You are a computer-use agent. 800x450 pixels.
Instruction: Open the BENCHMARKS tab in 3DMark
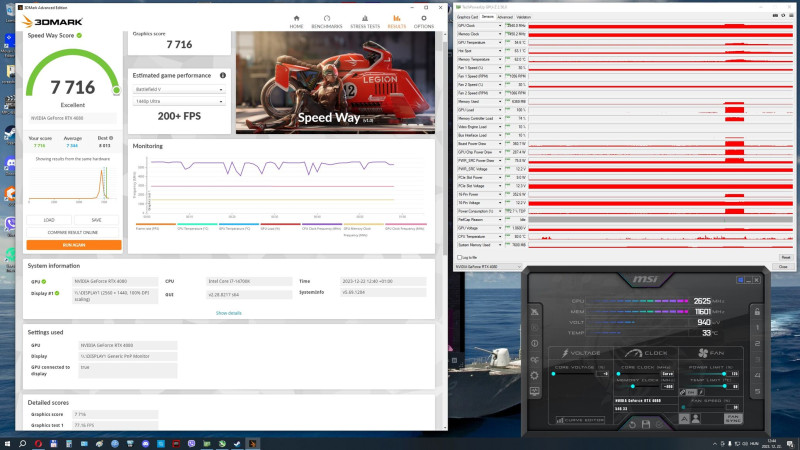327,21
